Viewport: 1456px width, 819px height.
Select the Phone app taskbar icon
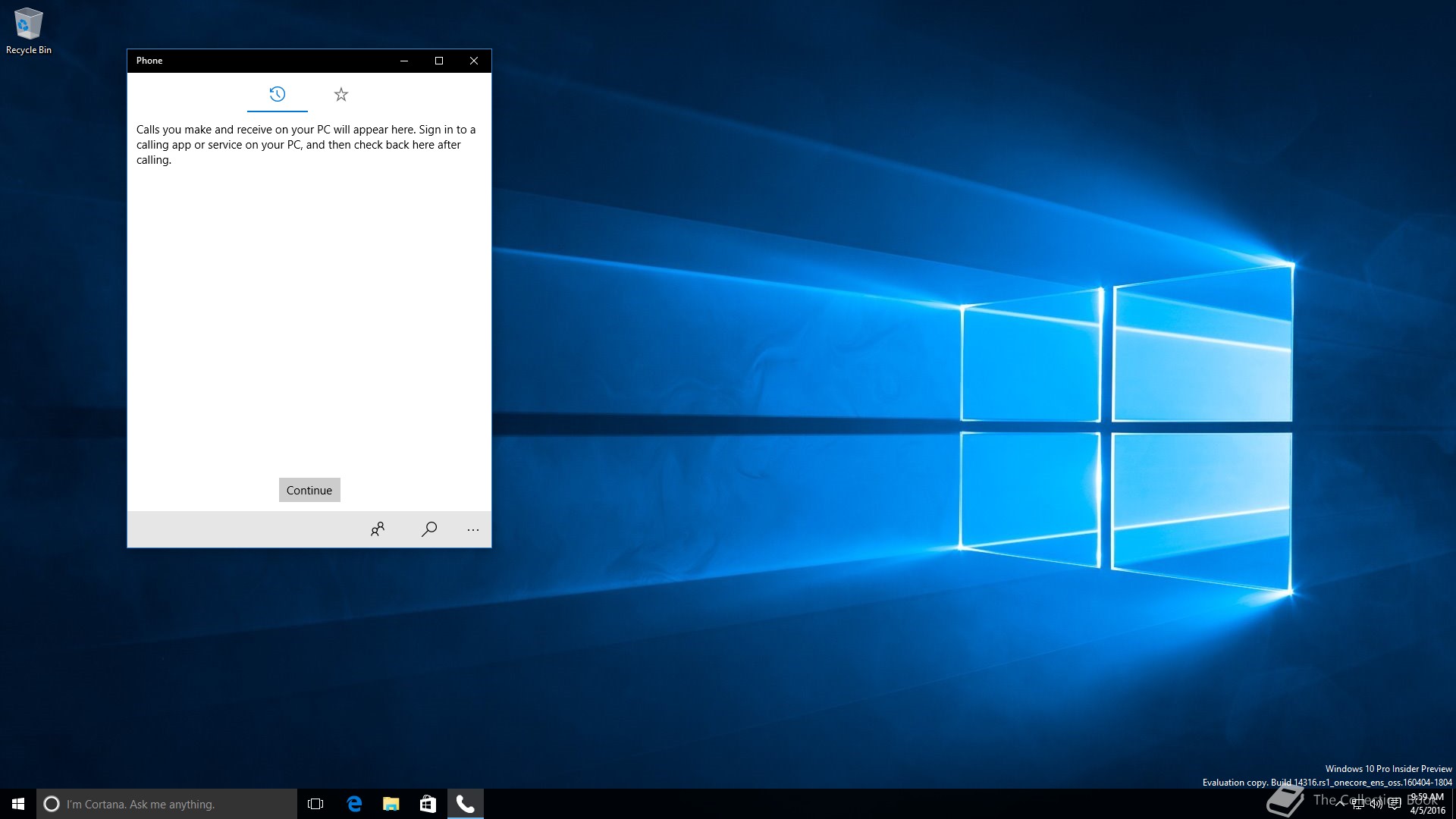tap(466, 804)
